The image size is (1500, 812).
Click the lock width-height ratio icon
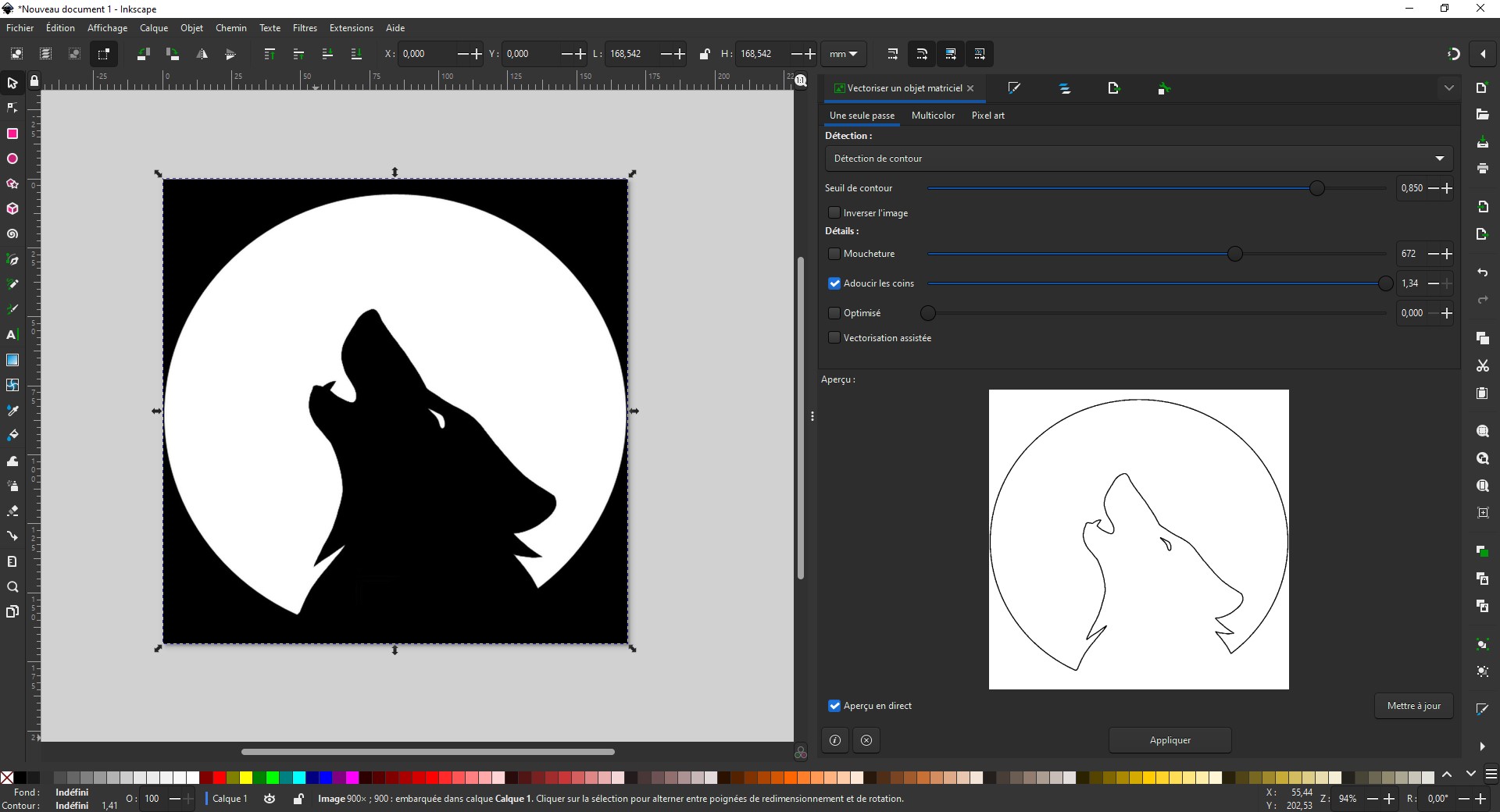click(704, 54)
